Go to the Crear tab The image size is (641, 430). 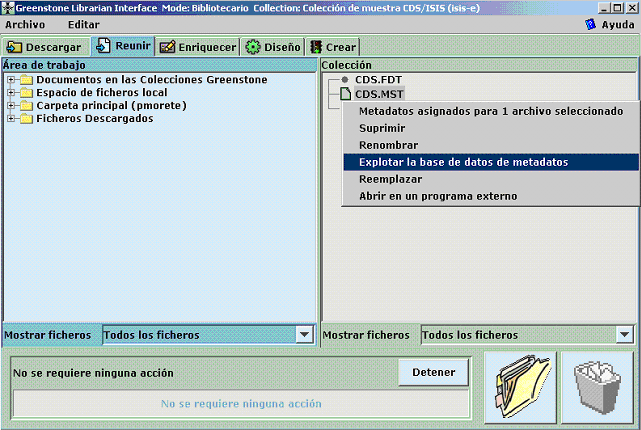coord(333,47)
